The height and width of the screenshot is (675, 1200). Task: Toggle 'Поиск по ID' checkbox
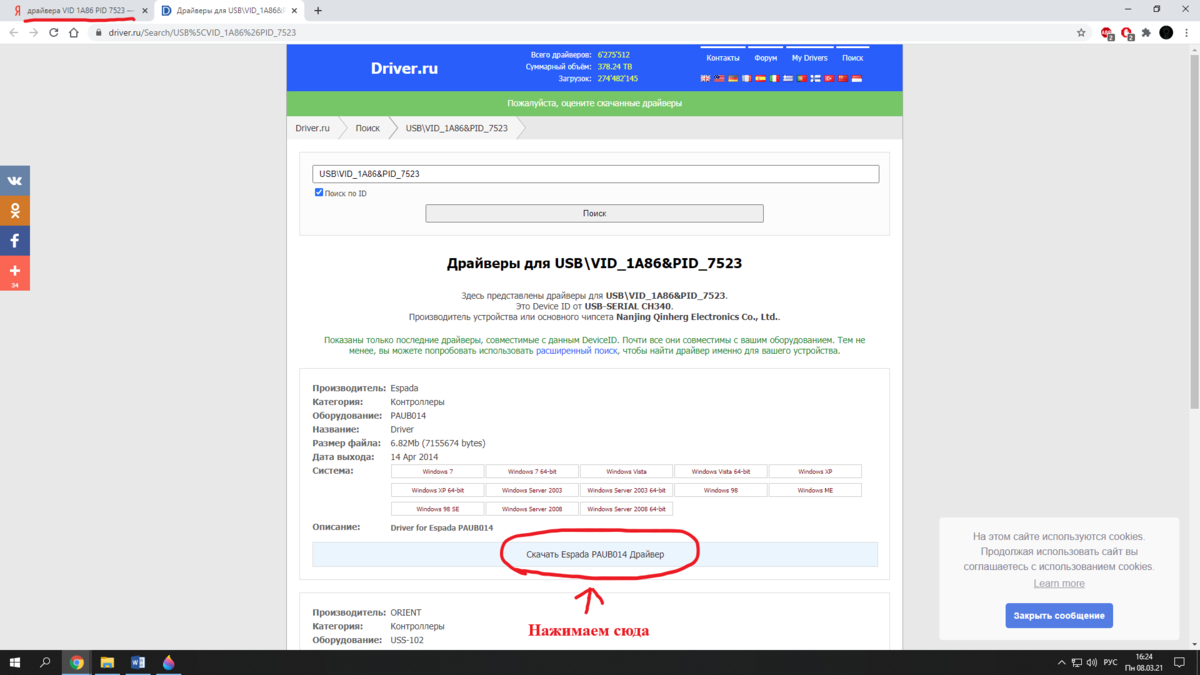coord(319,193)
